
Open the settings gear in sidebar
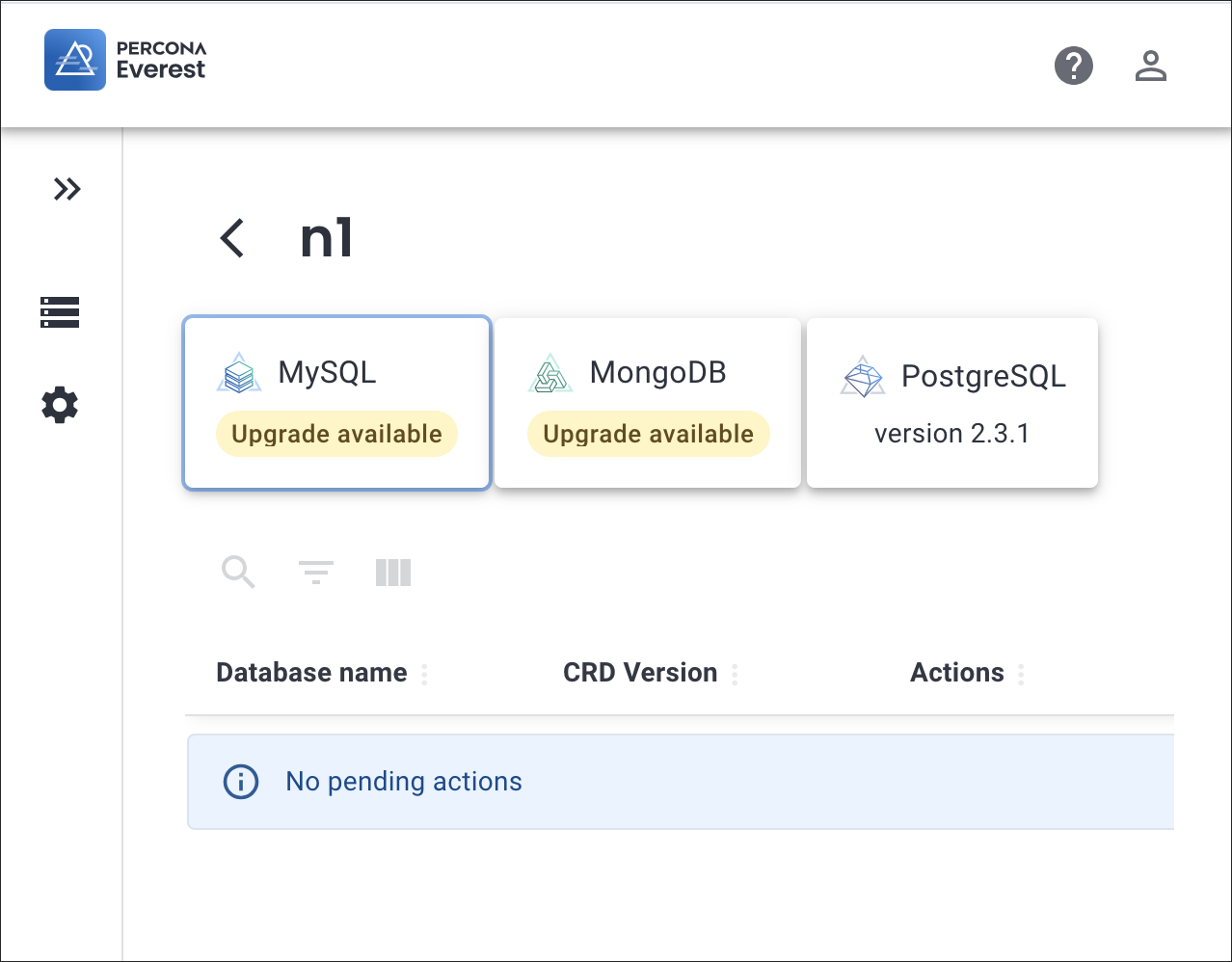pos(60,405)
